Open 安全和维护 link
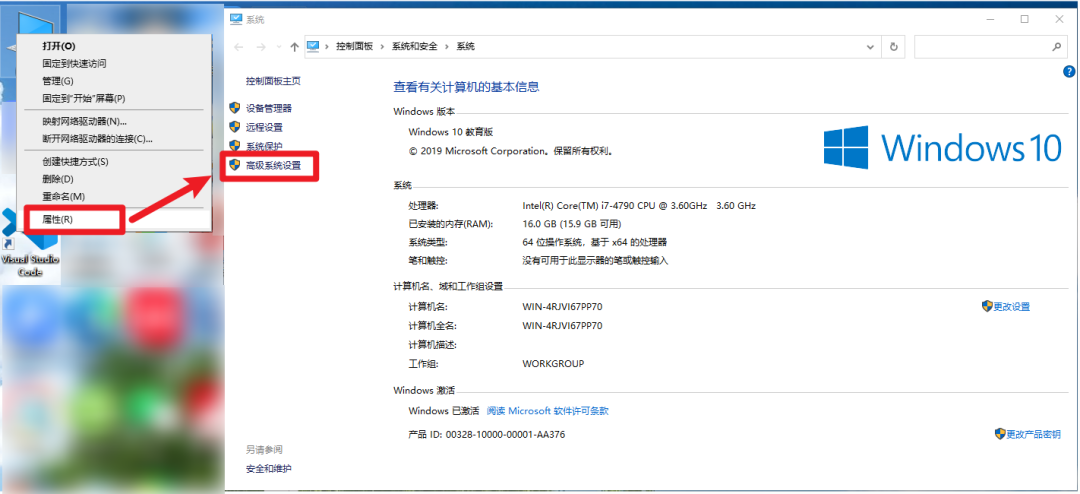The image size is (1080, 494). coord(269,469)
